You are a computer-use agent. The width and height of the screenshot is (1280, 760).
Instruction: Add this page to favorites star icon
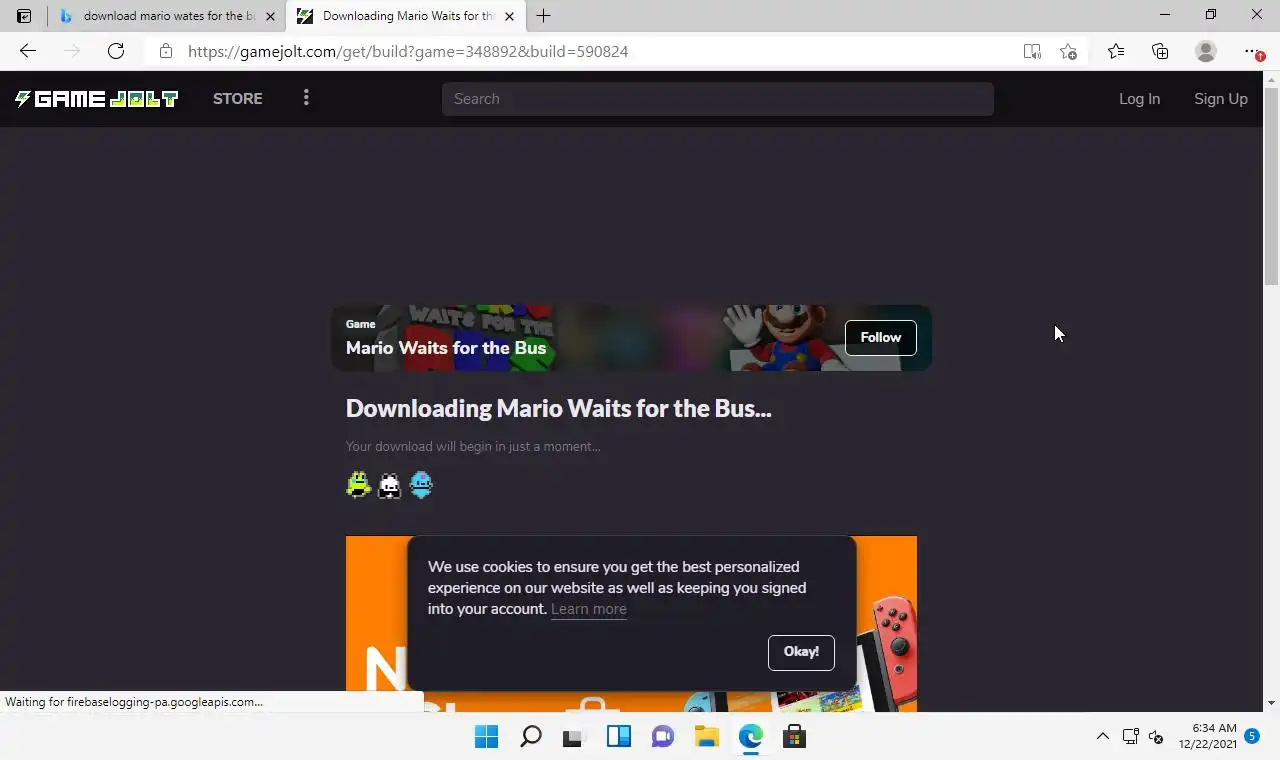(x=1068, y=51)
